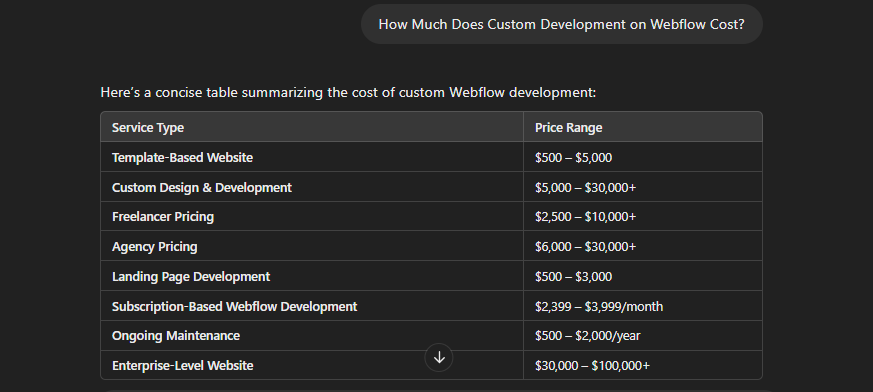Click the '$6,000 – $30,000+' price cell
The image size is (873, 392).
(643, 246)
